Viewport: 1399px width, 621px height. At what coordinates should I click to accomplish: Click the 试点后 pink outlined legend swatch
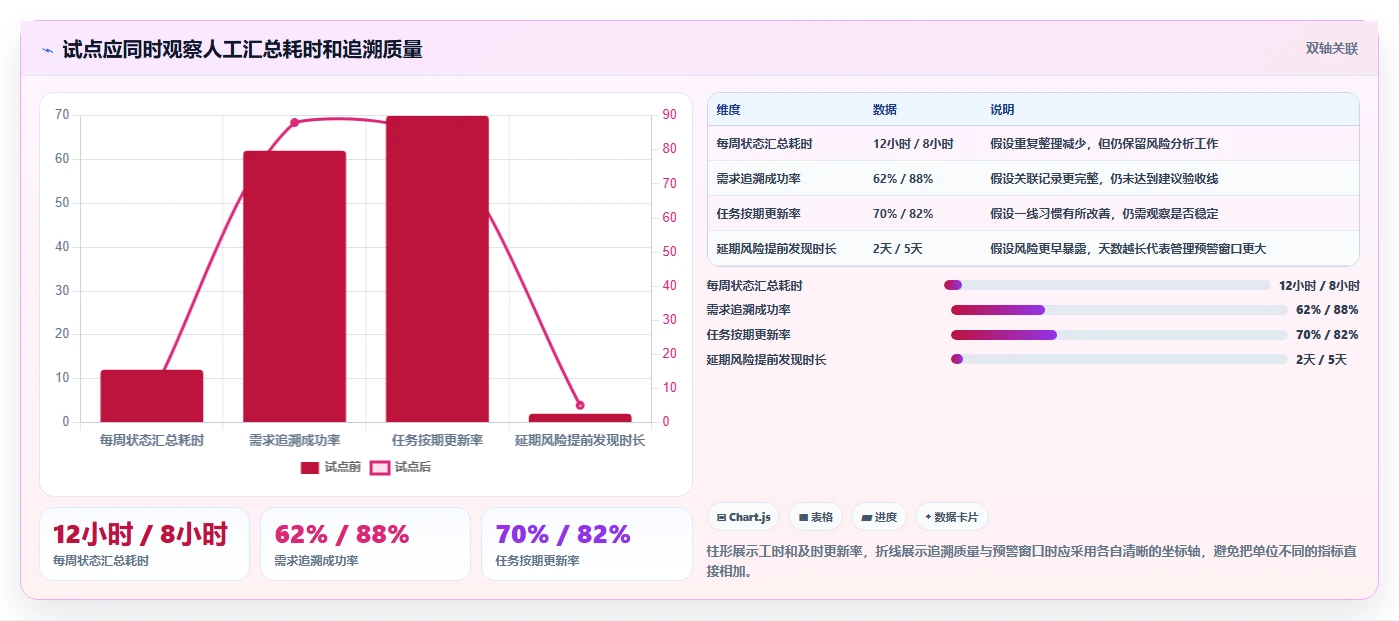coord(380,467)
